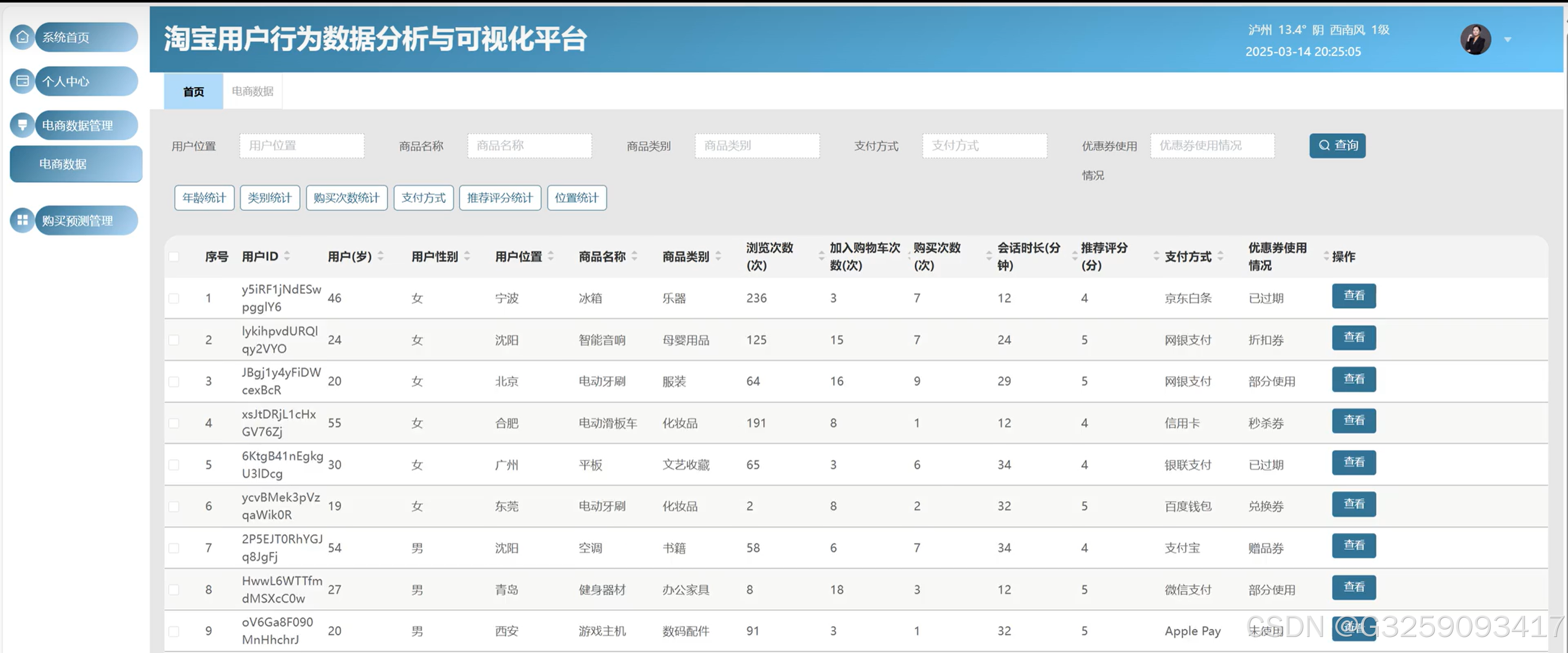
Task: Open 年龄统计 chart
Action: (204, 198)
